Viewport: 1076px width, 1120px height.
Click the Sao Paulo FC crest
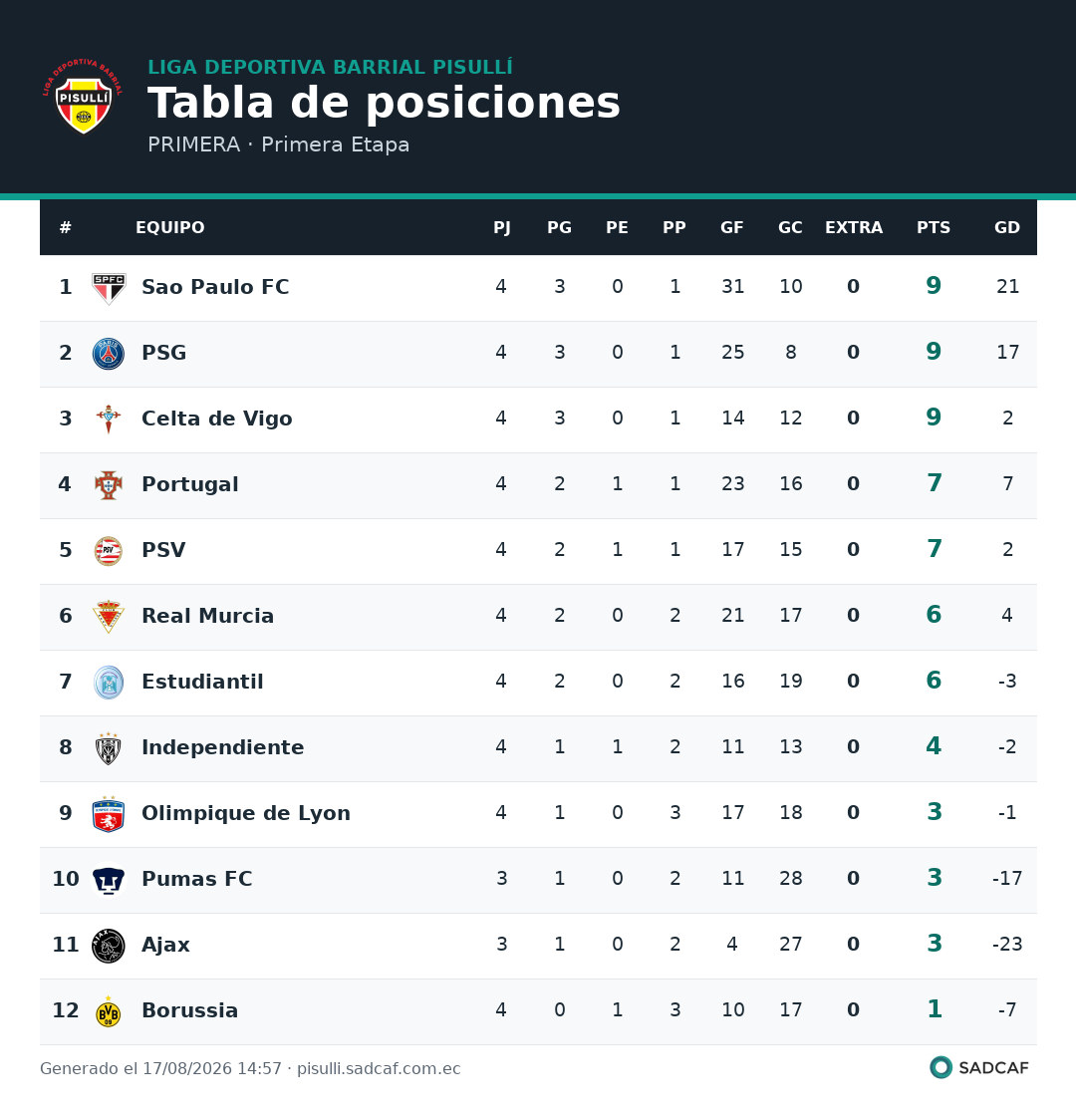pos(109,288)
